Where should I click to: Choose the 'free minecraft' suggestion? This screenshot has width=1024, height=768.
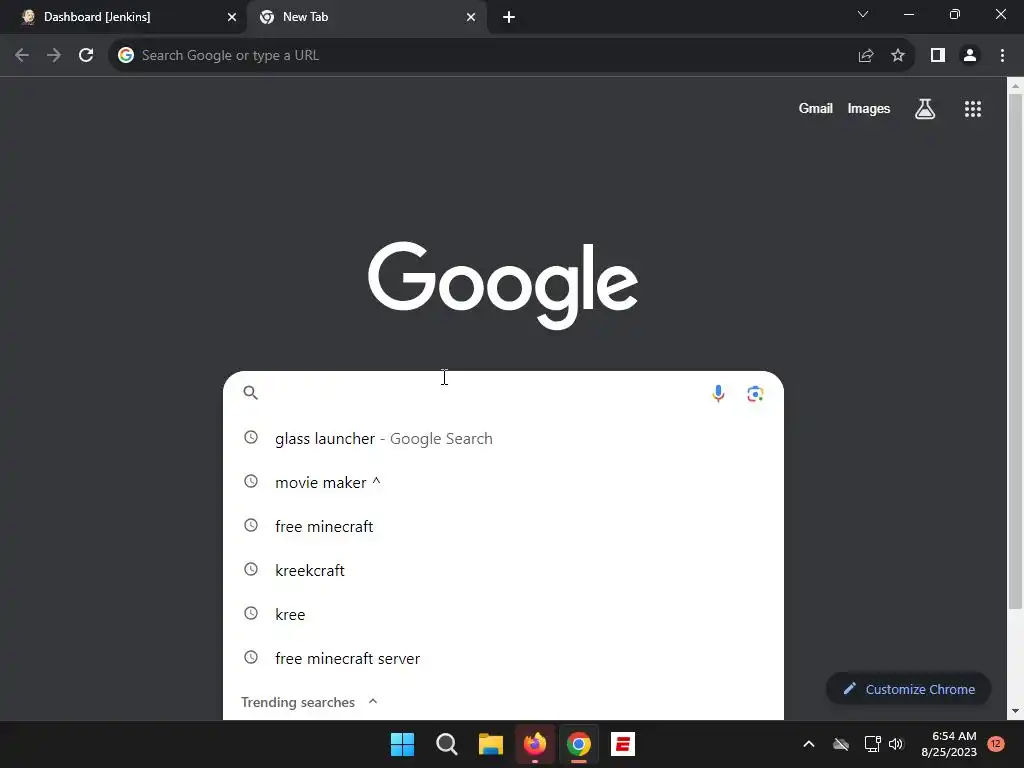click(x=503, y=526)
